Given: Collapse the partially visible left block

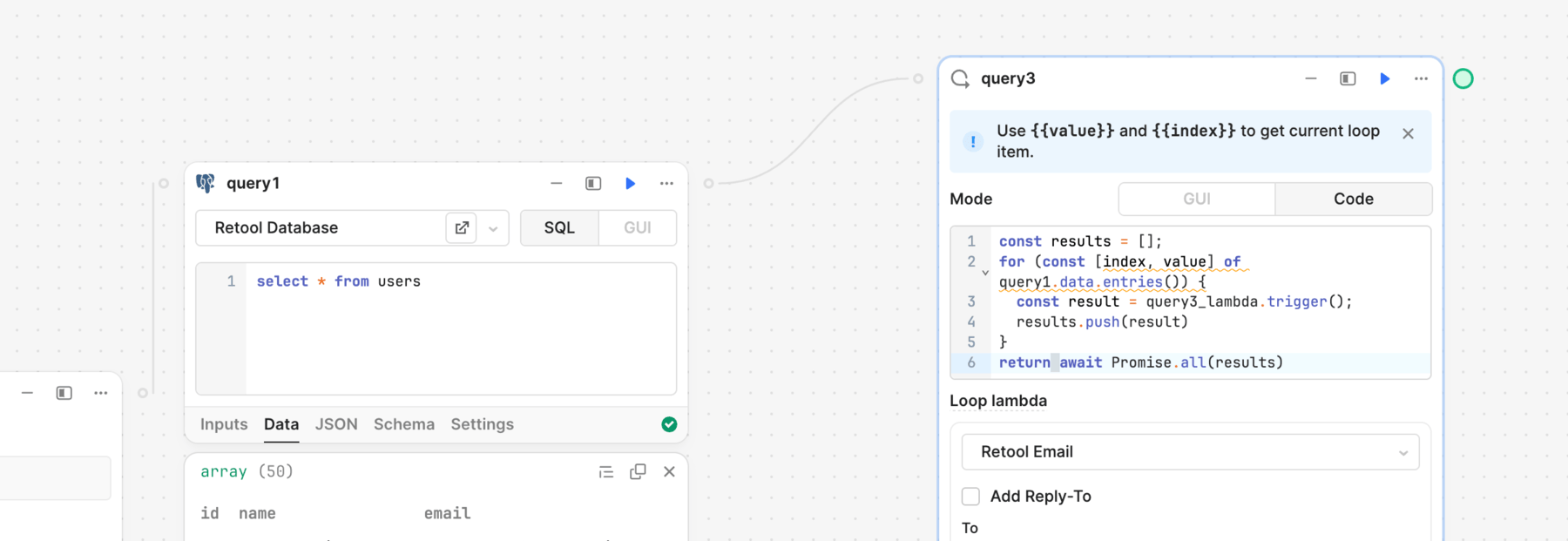Looking at the screenshot, I should click(x=28, y=393).
